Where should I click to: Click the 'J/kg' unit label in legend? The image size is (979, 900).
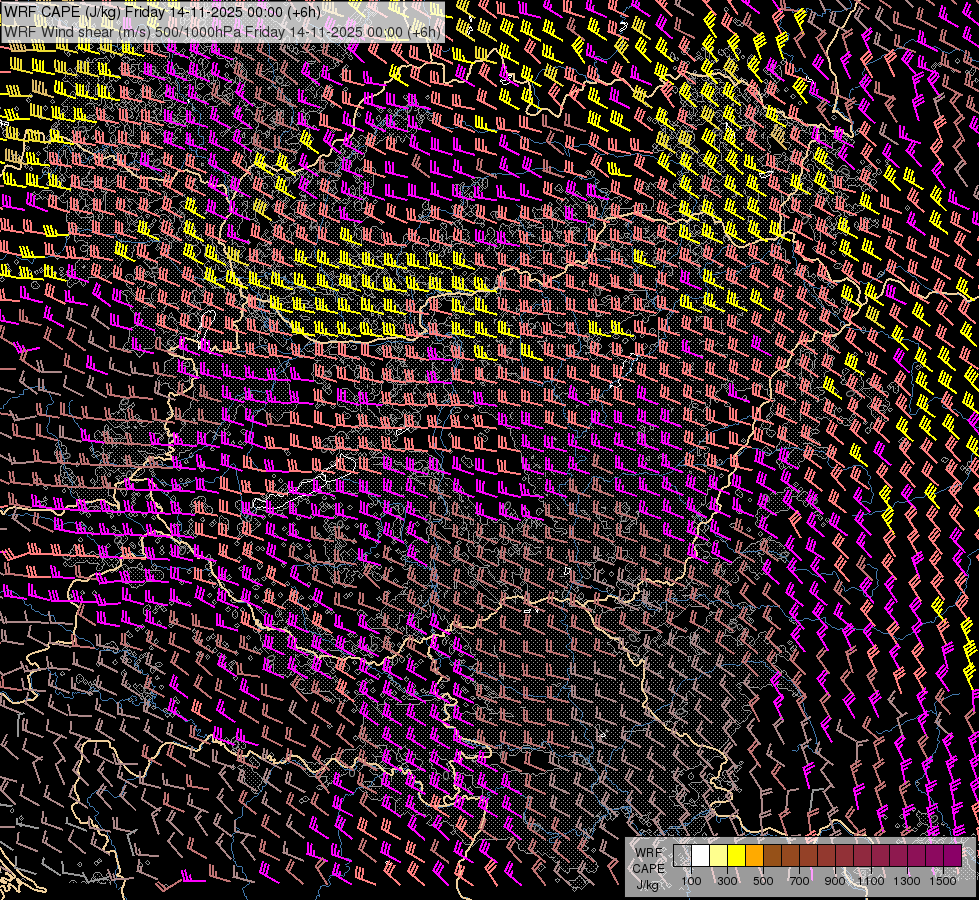tap(648, 885)
